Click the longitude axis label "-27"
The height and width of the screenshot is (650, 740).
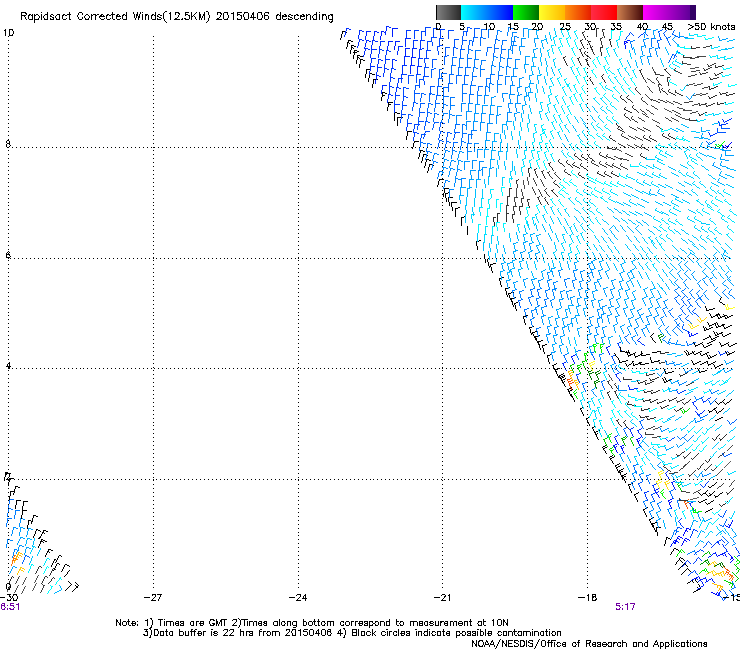[x=153, y=597]
